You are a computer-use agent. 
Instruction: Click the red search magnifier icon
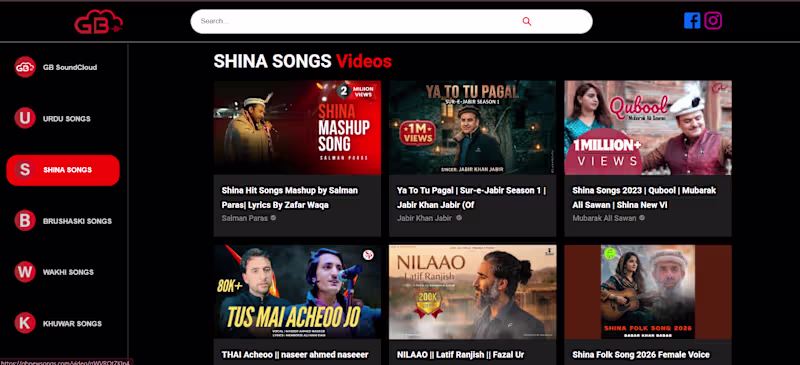pyautogui.click(x=527, y=21)
